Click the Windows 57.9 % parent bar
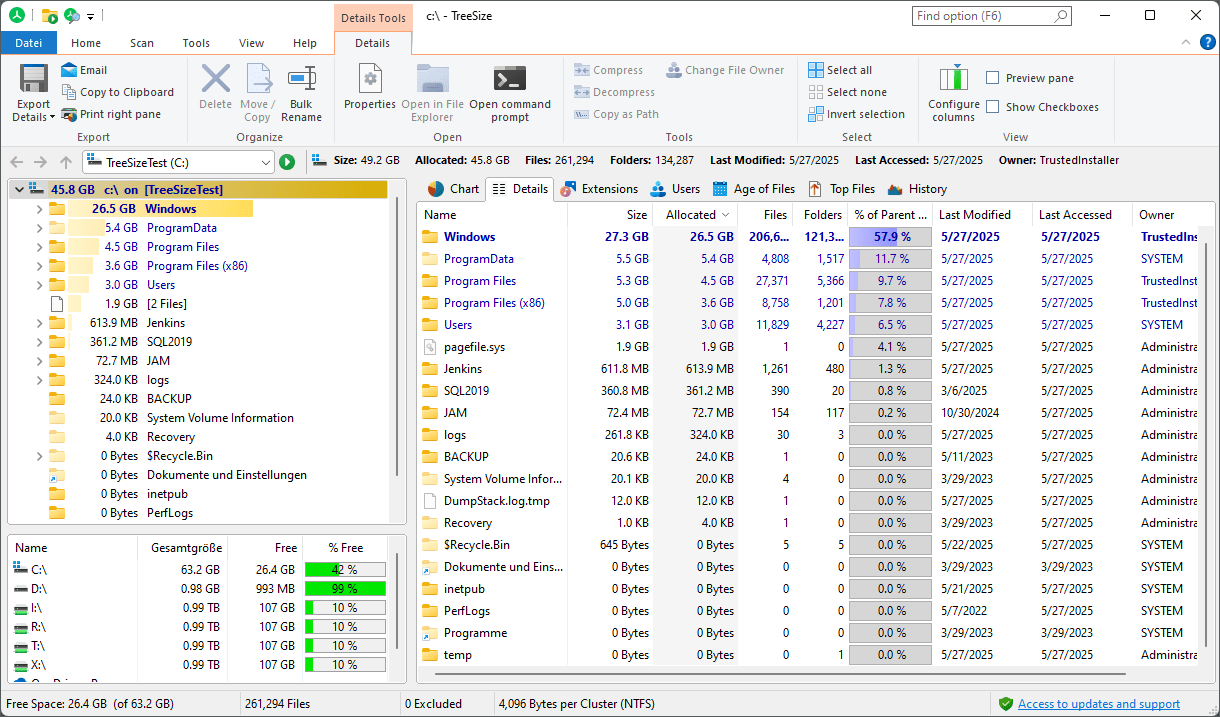The image size is (1220, 717). (890, 237)
